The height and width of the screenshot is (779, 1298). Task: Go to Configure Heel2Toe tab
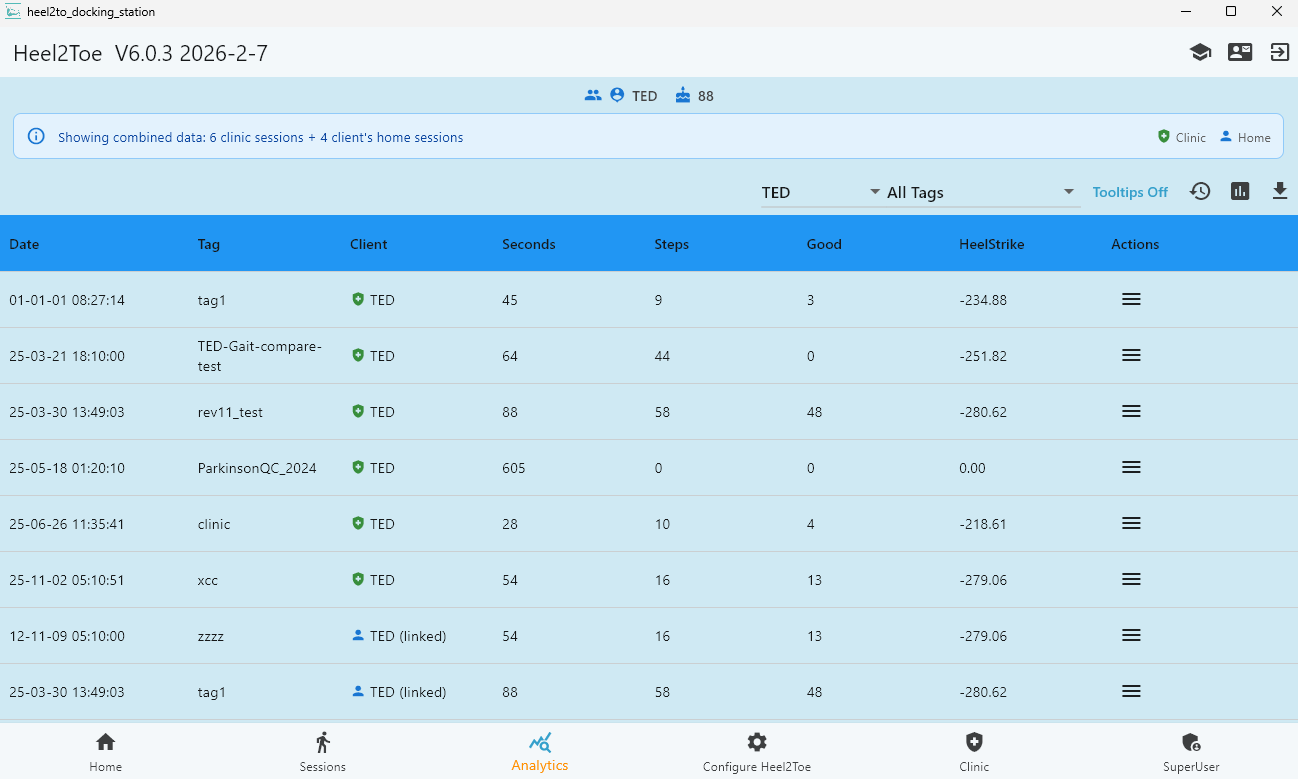click(757, 753)
